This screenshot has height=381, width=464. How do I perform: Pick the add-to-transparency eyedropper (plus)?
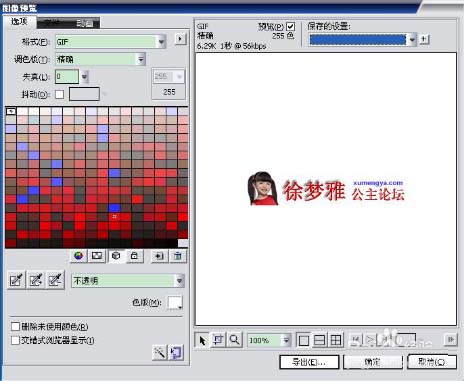pos(36,280)
